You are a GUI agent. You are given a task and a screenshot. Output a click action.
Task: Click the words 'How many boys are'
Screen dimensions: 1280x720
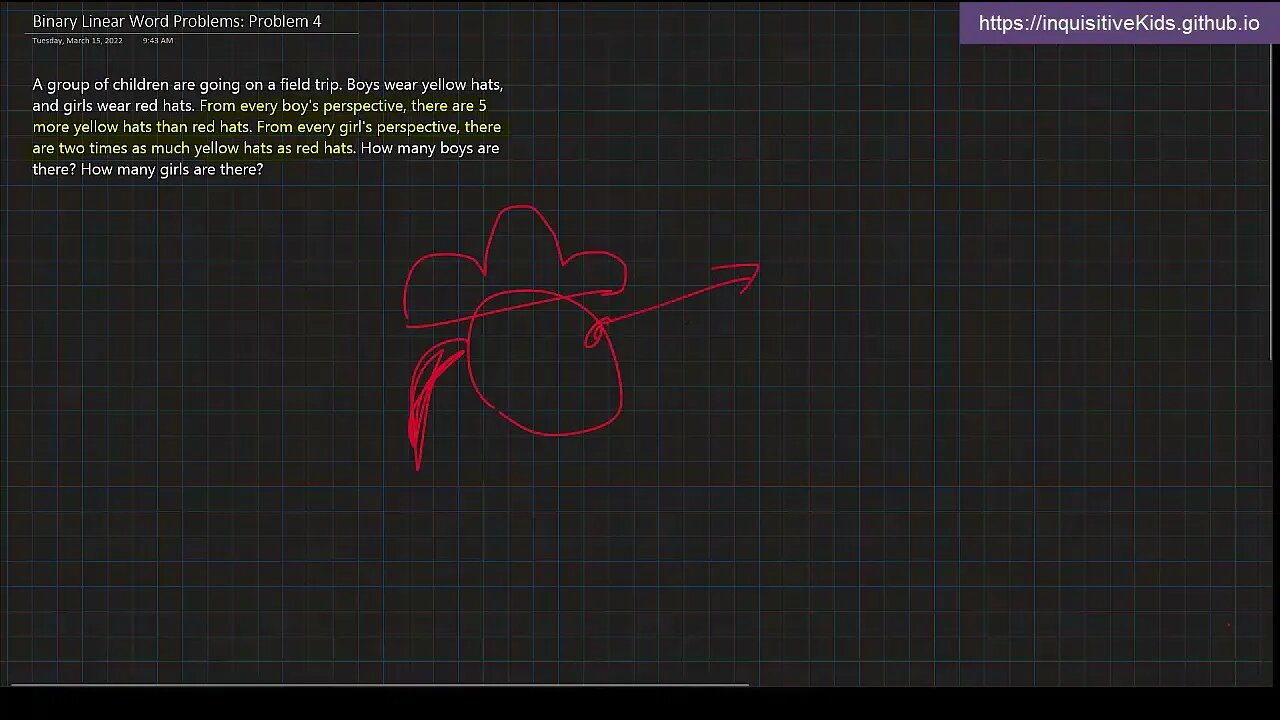click(430, 148)
